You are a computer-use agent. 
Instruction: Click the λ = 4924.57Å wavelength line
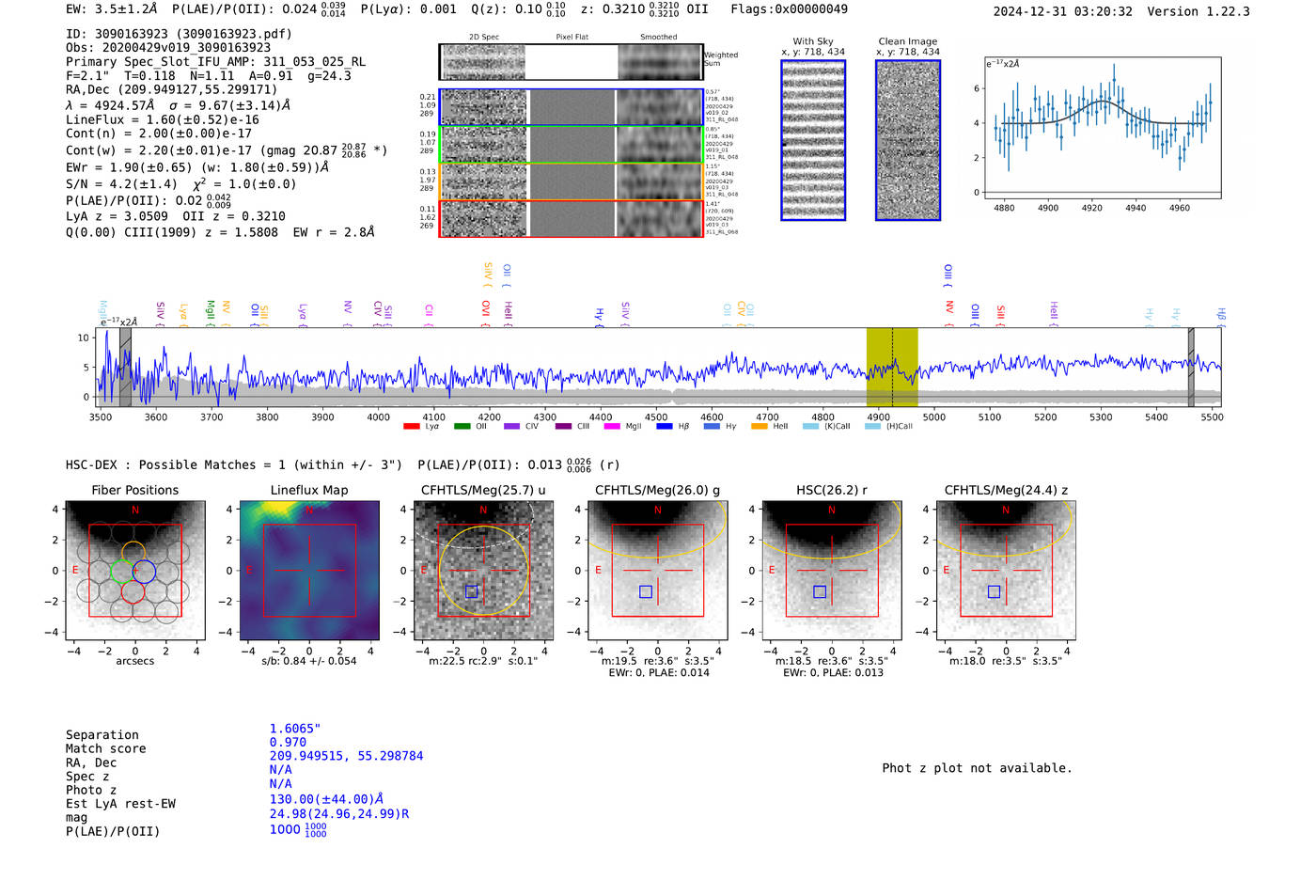point(178,105)
